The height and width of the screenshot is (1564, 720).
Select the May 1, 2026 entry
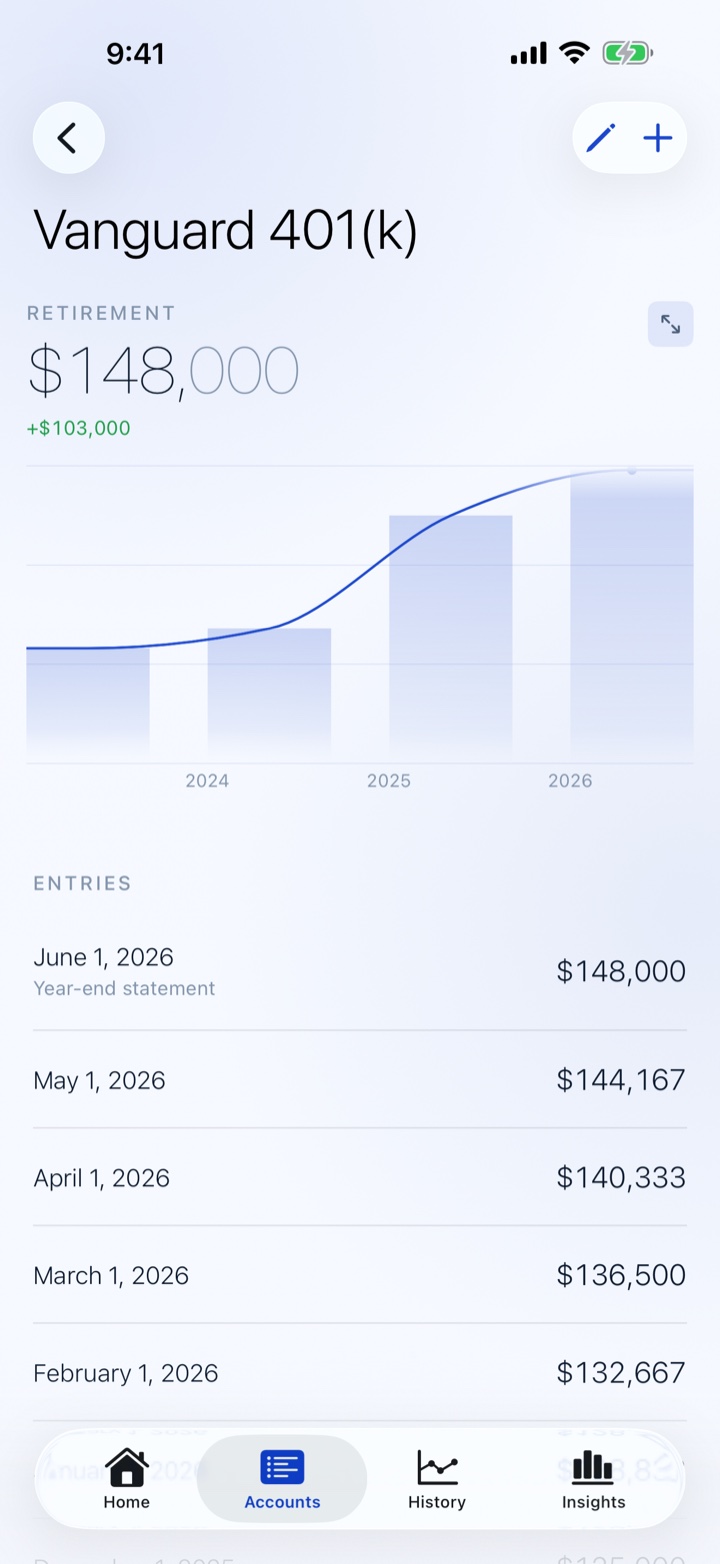(360, 1080)
